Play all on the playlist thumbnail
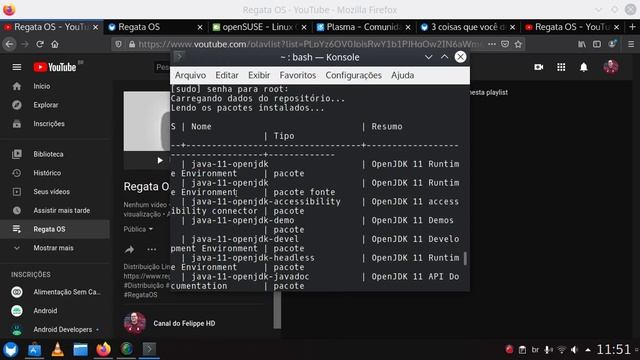This screenshot has height=360, width=640. coord(160,160)
